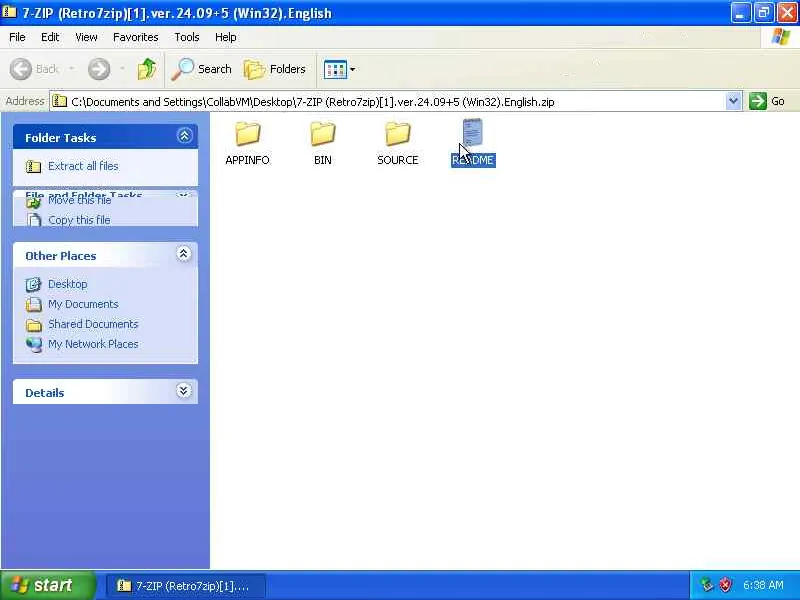Open the Forward history dropdown arrow

click(x=122, y=68)
